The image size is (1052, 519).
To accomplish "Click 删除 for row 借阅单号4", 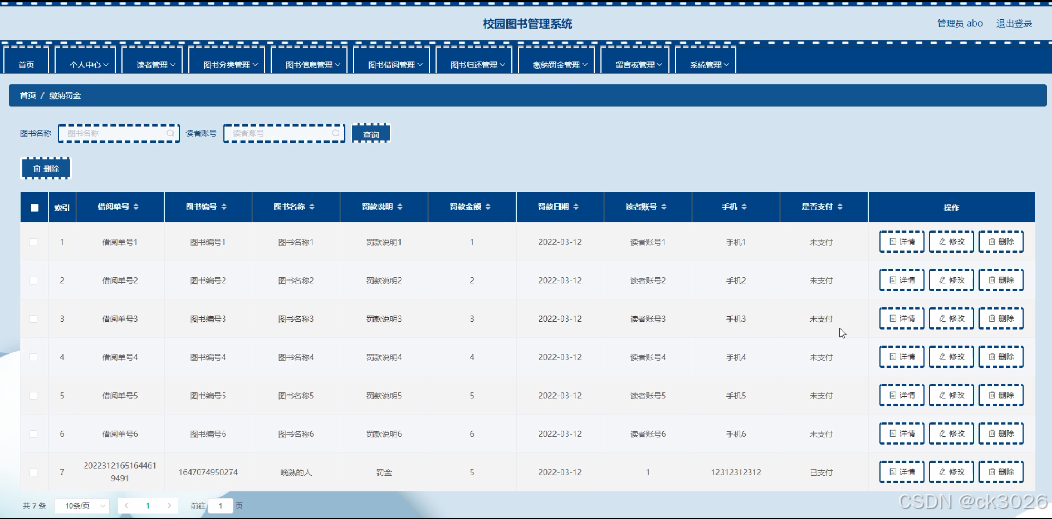I will coord(1001,357).
